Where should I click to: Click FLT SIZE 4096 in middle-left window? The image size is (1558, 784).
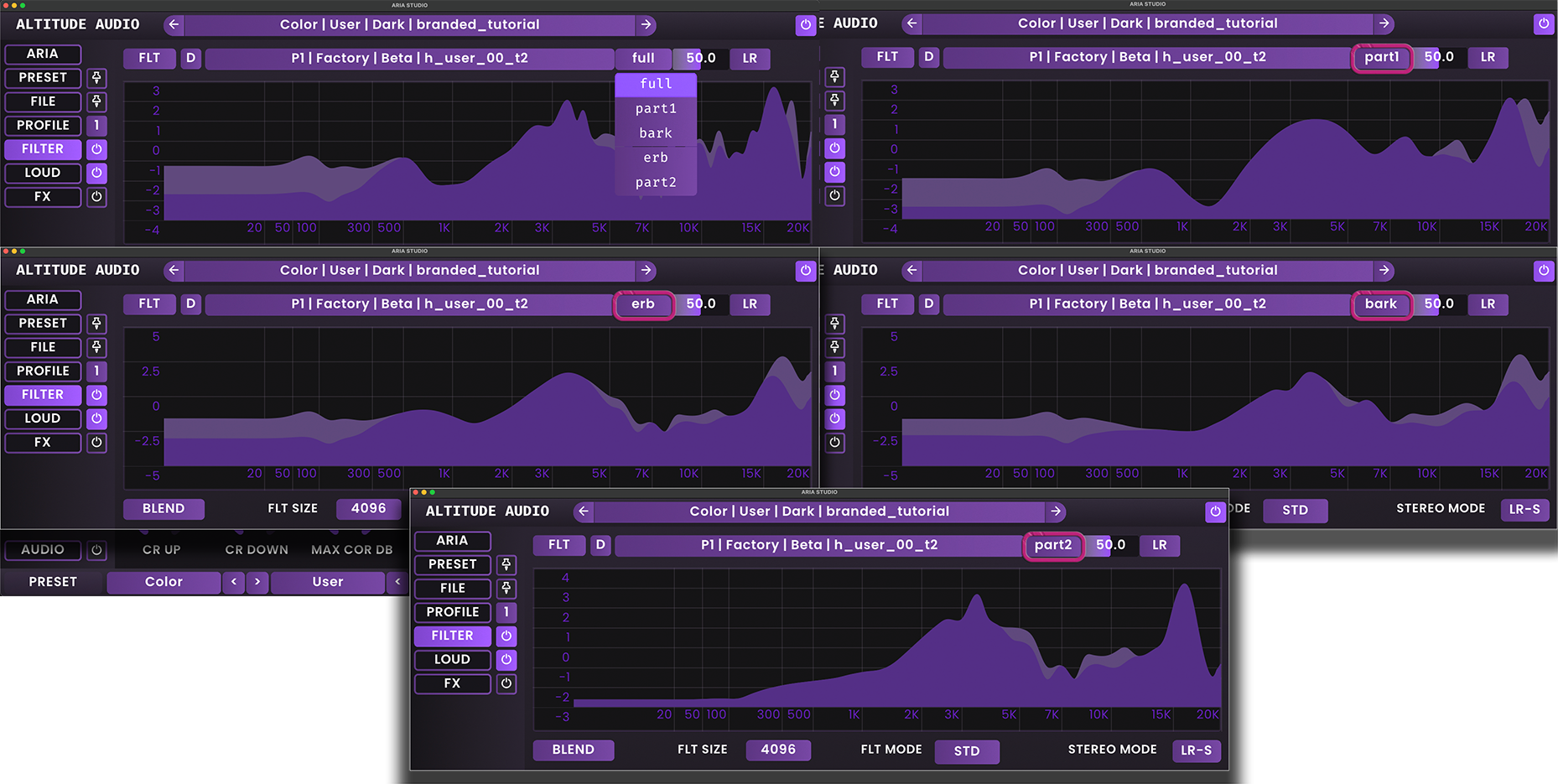369,508
